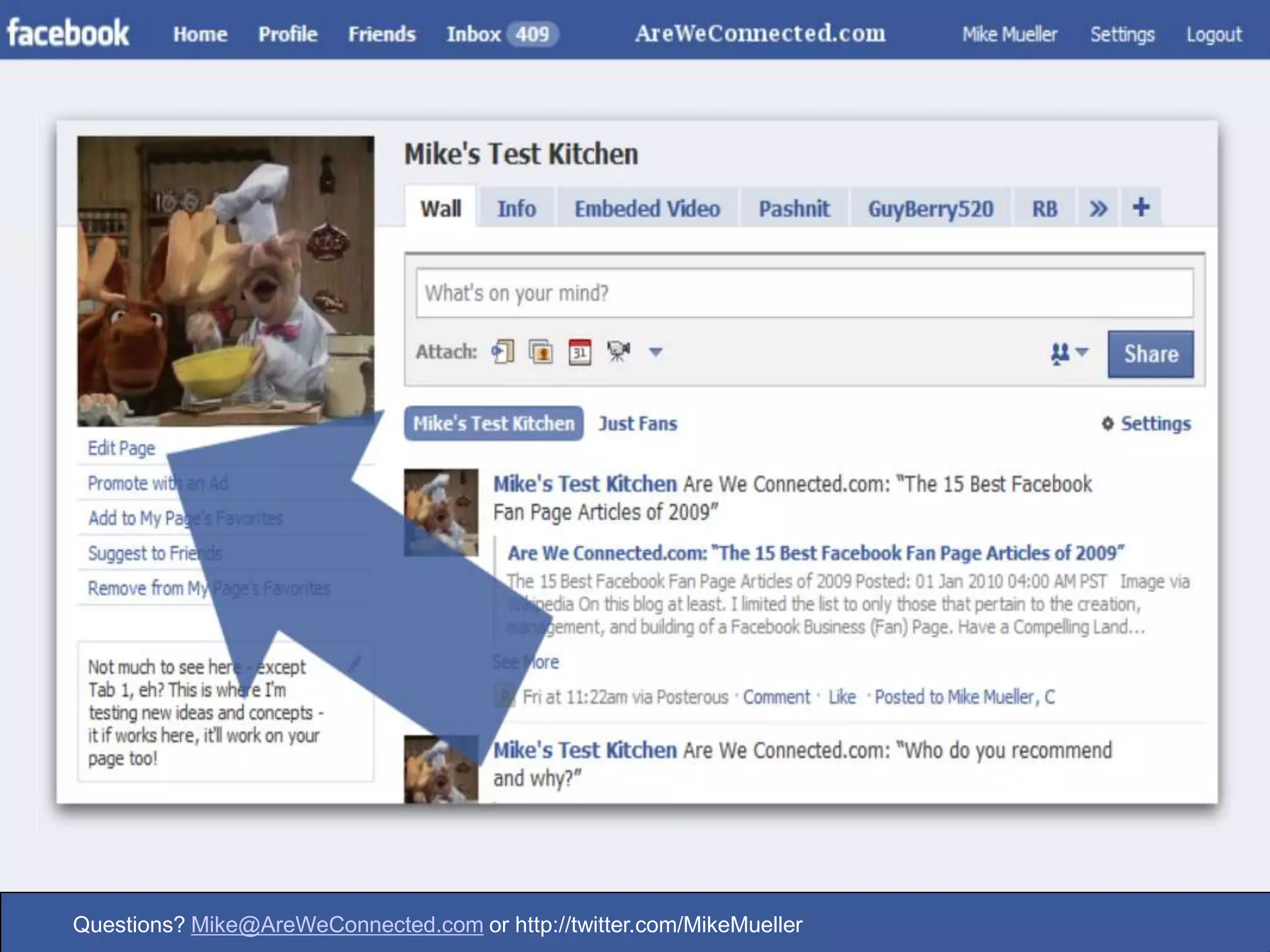Click the Share button

(1150, 354)
